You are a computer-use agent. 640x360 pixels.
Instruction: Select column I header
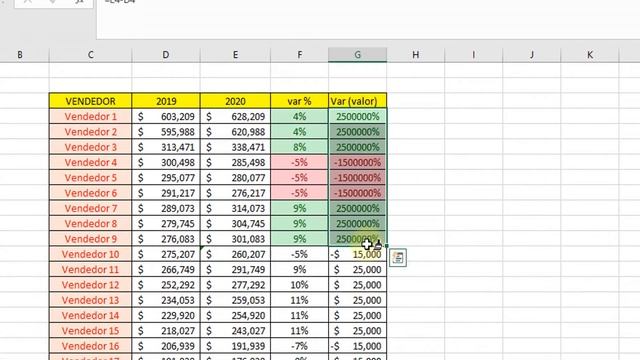[x=473, y=55]
